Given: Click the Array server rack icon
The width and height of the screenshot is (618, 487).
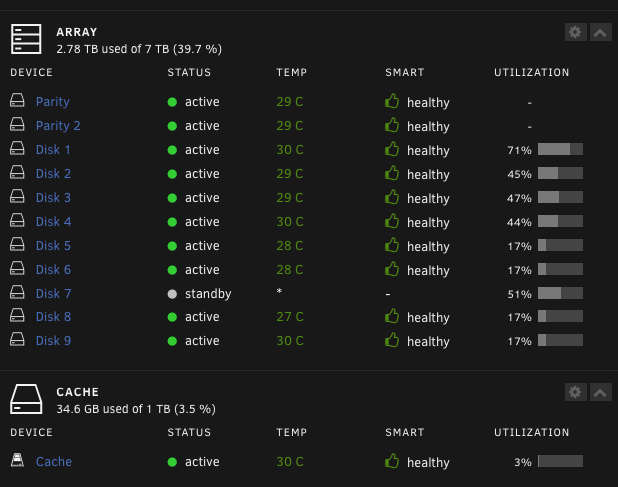Looking at the screenshot, I should pyautogui.click(x=26, y=39).
